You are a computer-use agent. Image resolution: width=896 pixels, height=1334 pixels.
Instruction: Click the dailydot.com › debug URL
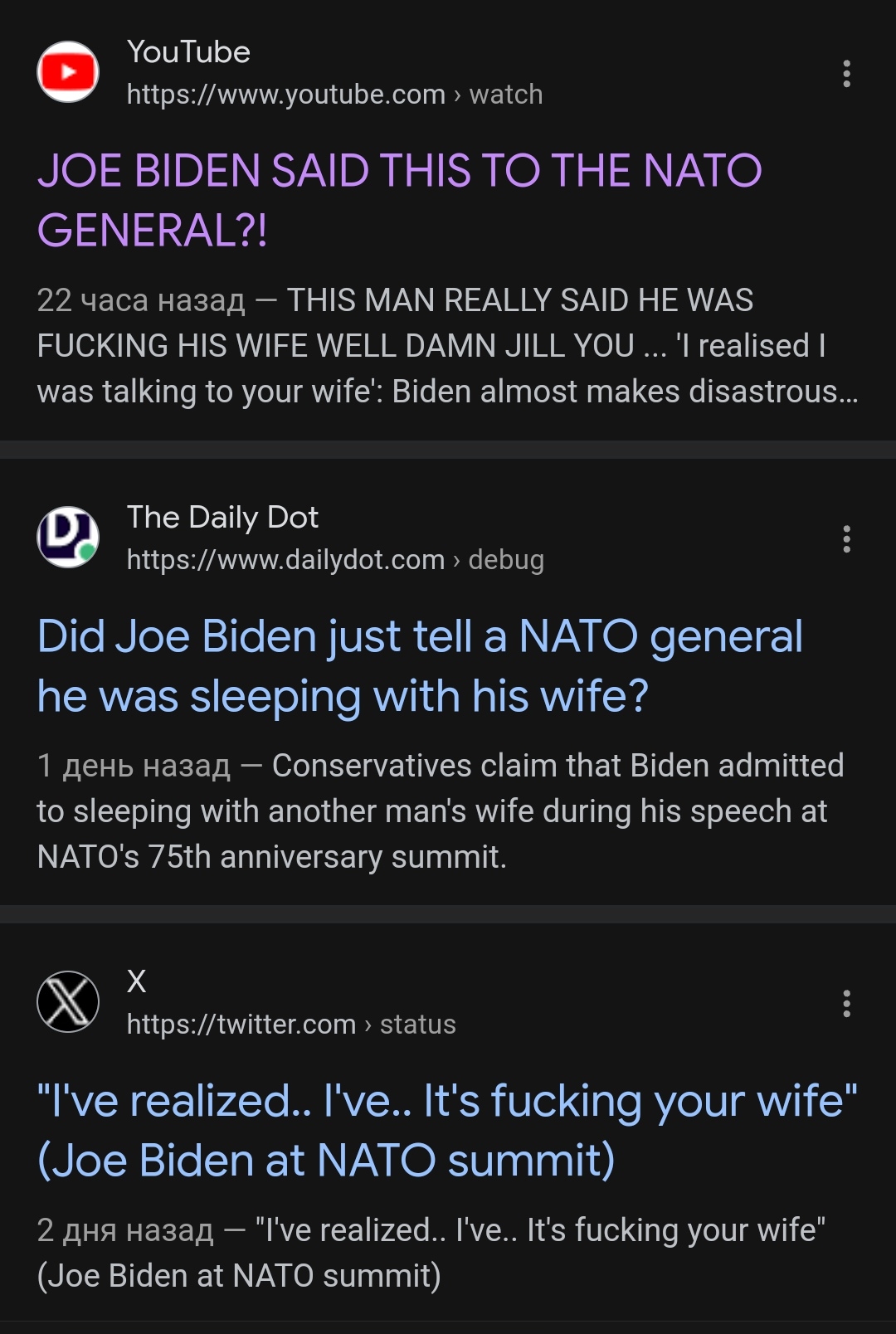pyautogui.click(x=335, y=560)
